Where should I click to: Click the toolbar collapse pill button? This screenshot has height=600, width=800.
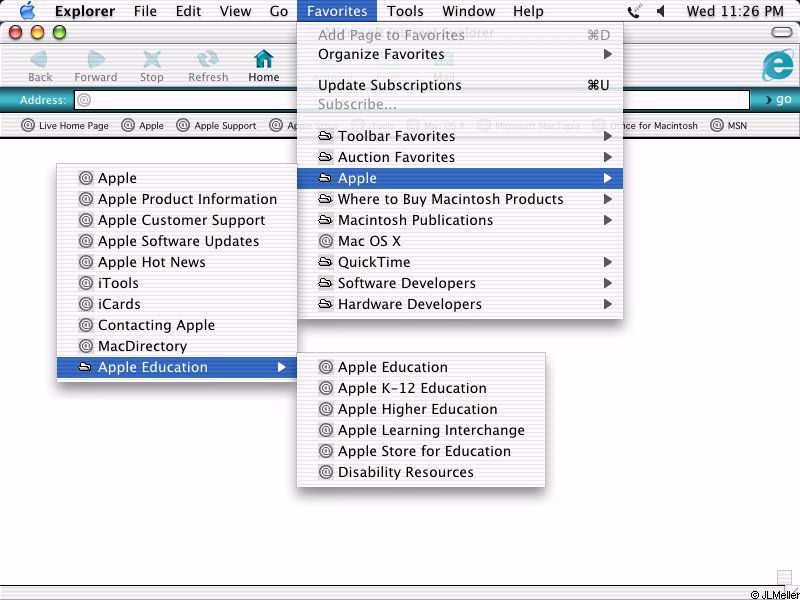click(782, 33)
